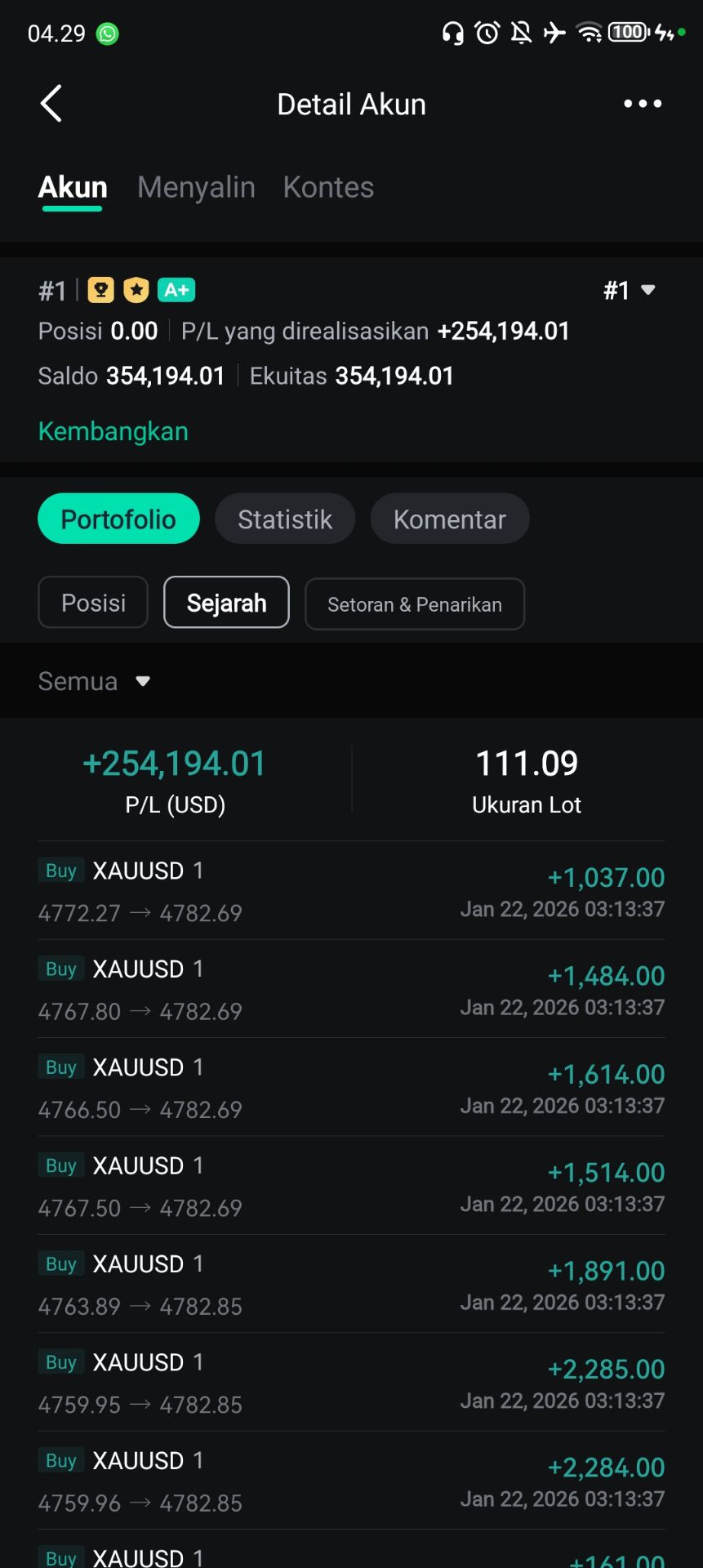The width and height of the screenshot is (703, 1568).
Task: Open the XAUUSD trade with +1,037.00 profit
Action: (351, 891)
